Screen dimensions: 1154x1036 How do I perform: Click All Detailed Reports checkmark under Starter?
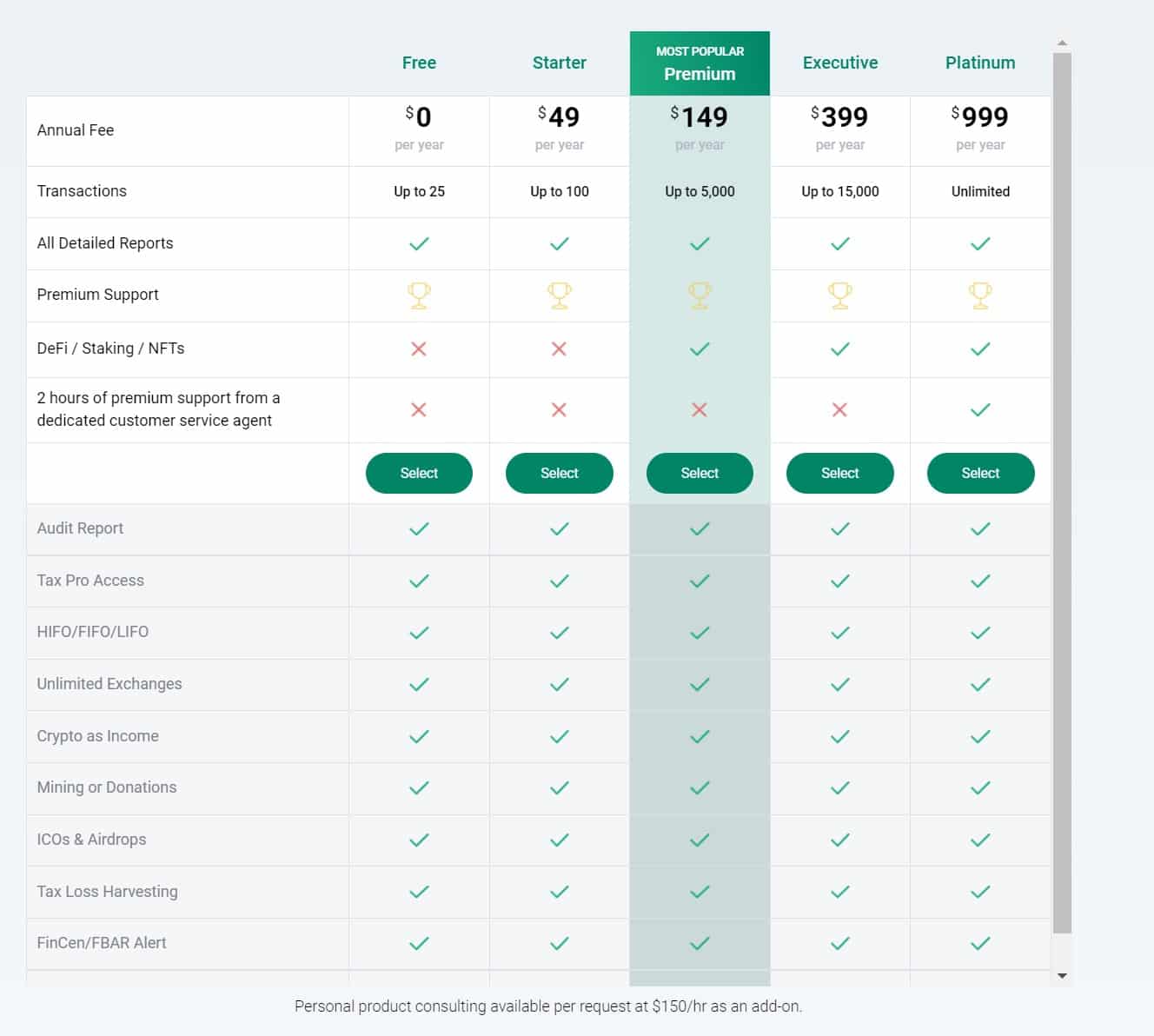[560, 243]
